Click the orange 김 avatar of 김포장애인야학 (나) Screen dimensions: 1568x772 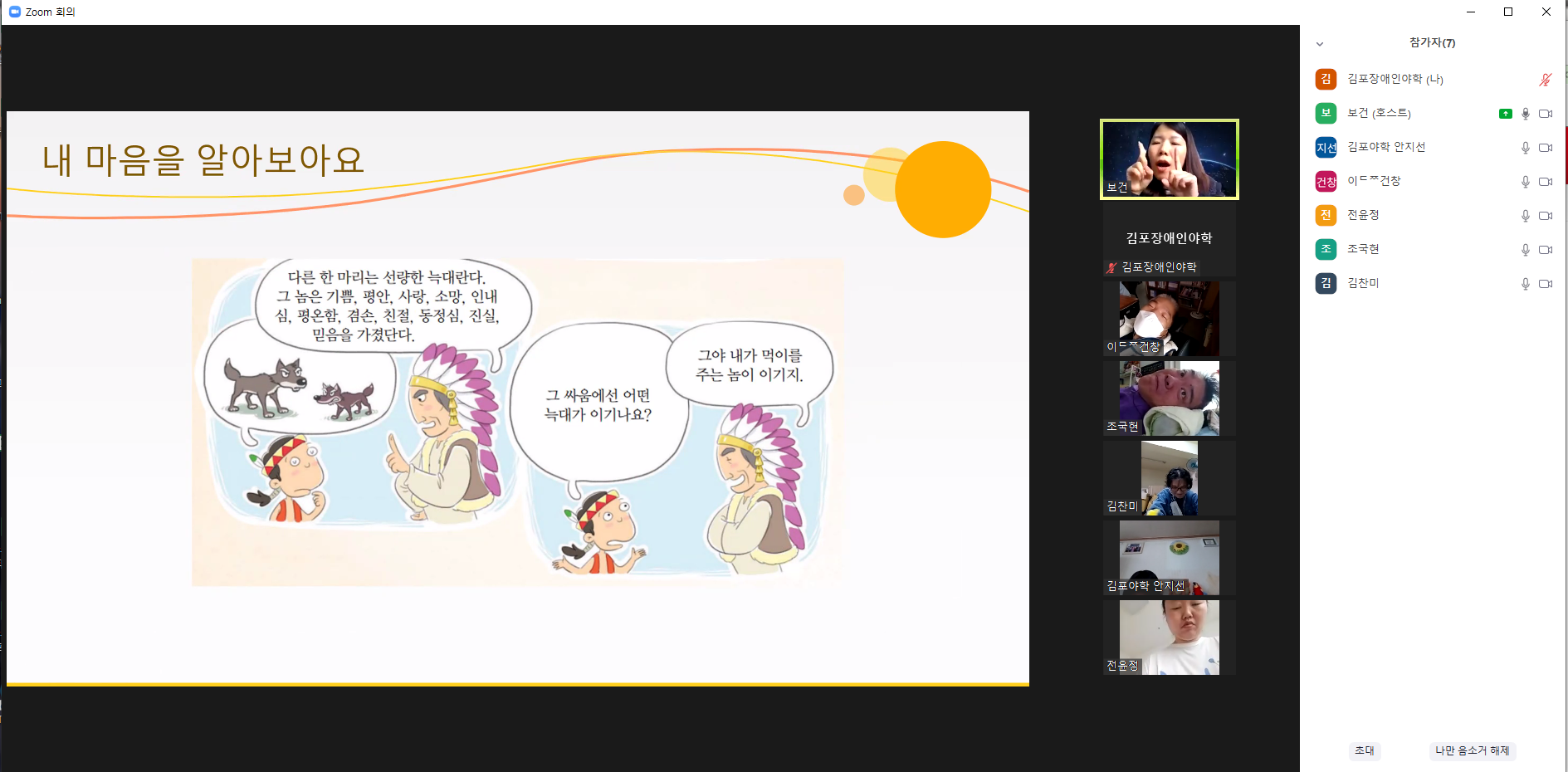click(x=1326, y=79)
